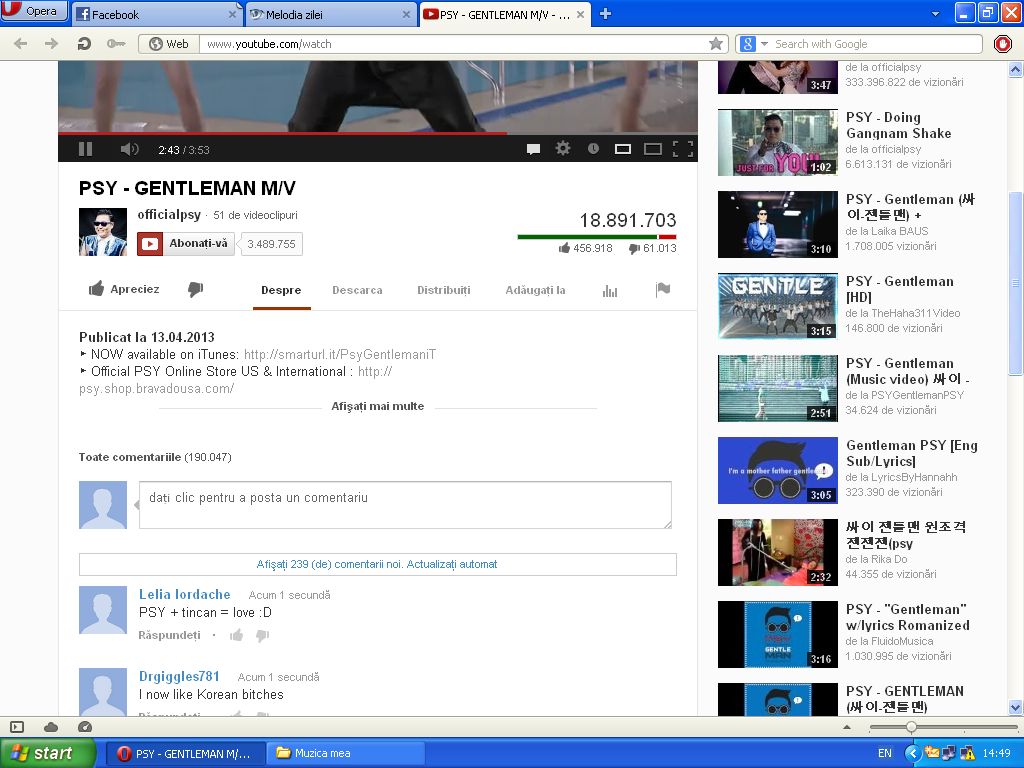This screenshot has height=768, width=1024.
Task: Click the Search with Google field
Action: click(876, 44)
